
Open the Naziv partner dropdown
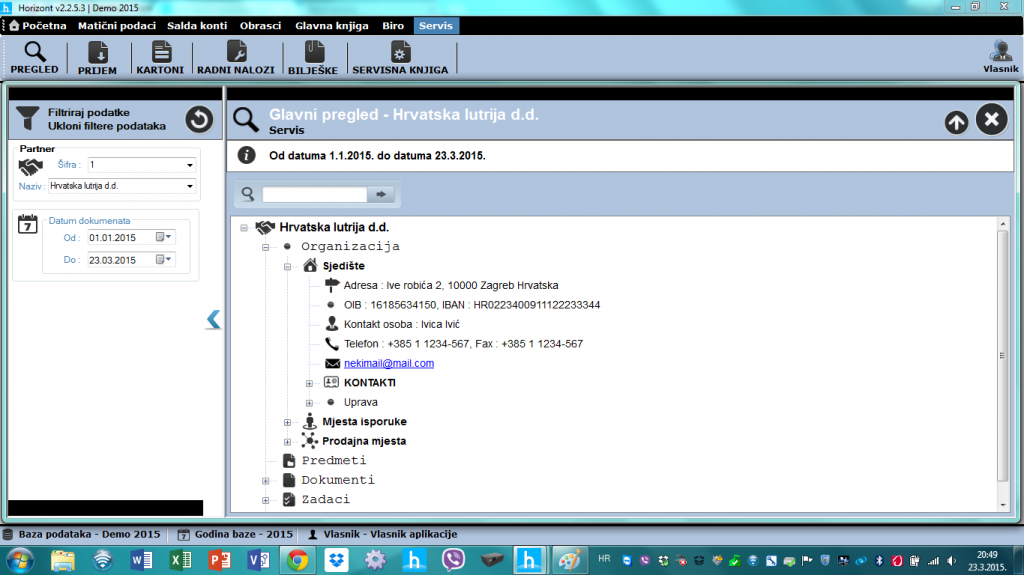point(189,186)
